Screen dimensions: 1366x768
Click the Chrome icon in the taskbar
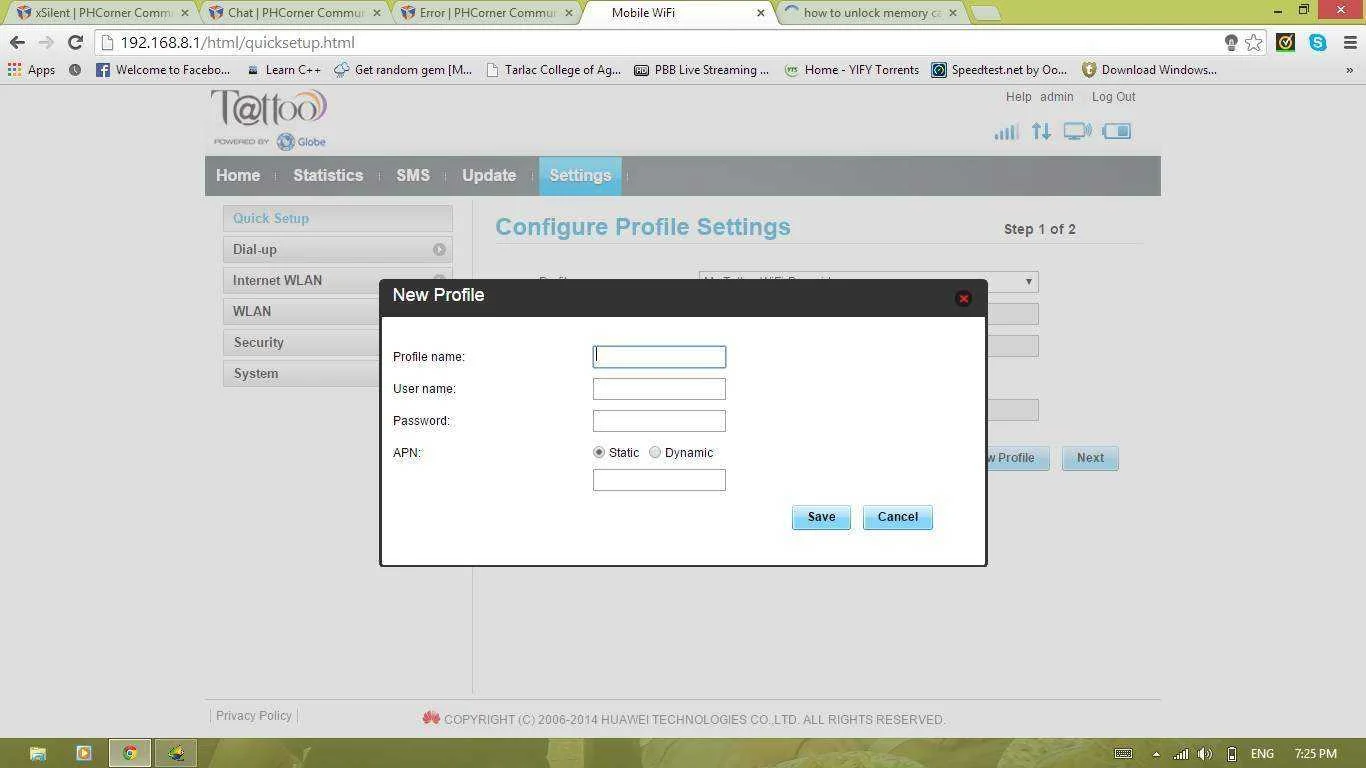pos(129,753)
